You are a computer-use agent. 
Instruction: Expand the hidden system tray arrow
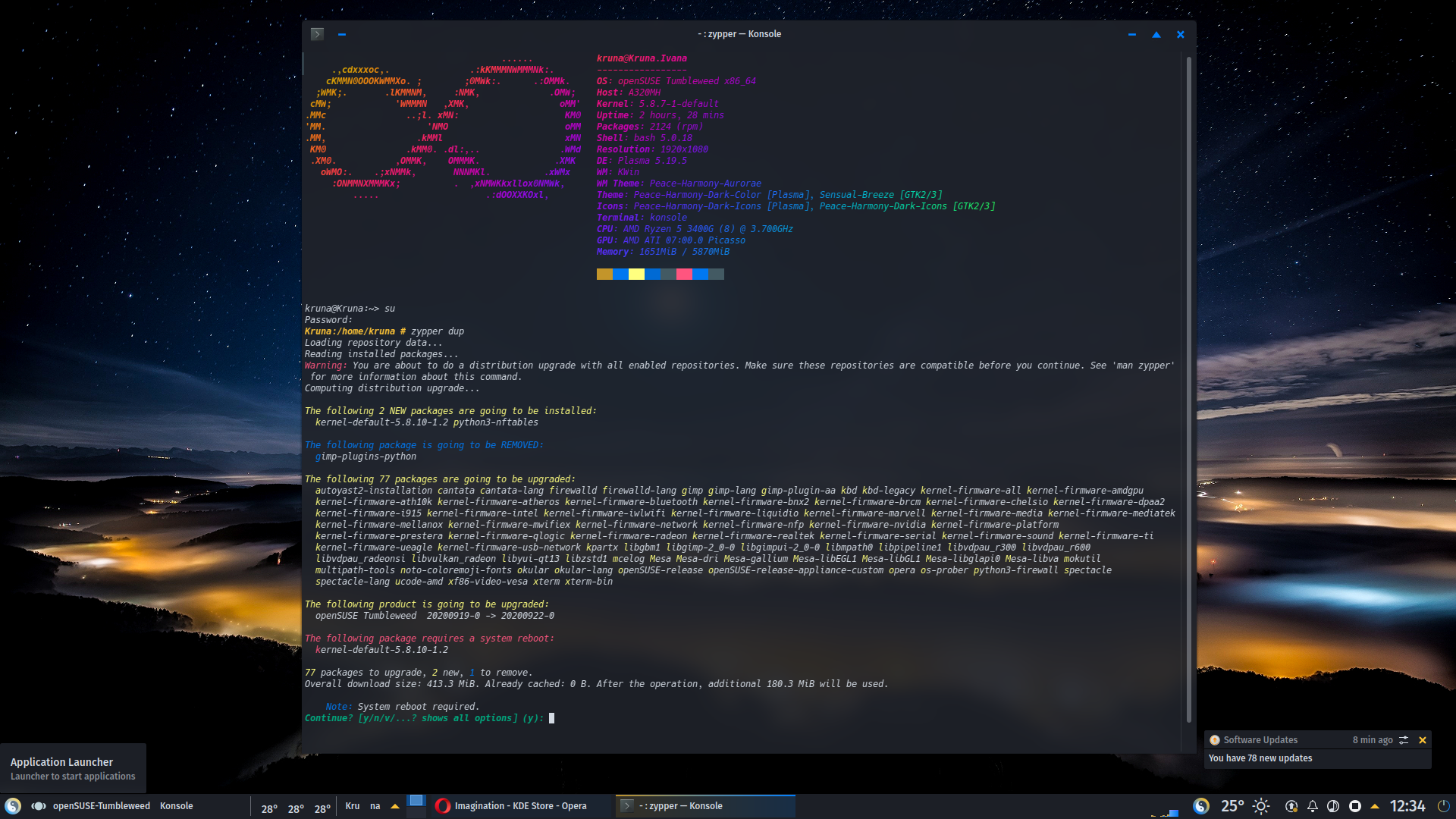1375,806
